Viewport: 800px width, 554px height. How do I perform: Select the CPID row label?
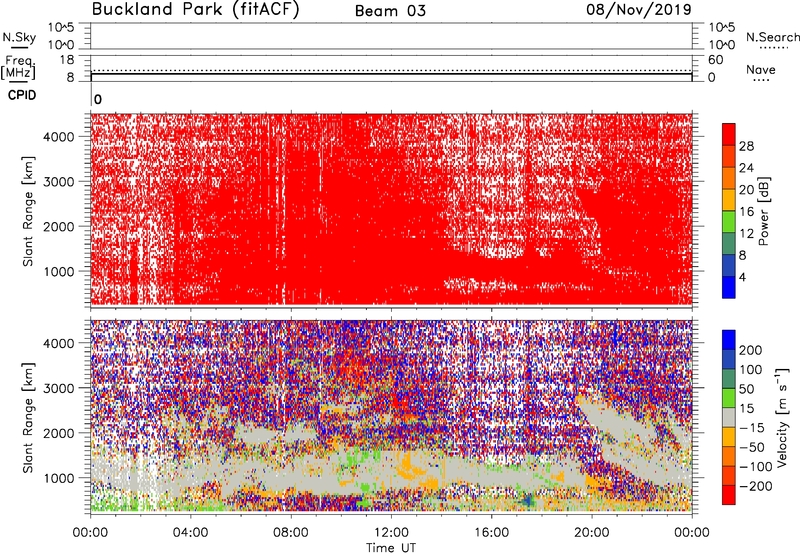click(22, 95)
